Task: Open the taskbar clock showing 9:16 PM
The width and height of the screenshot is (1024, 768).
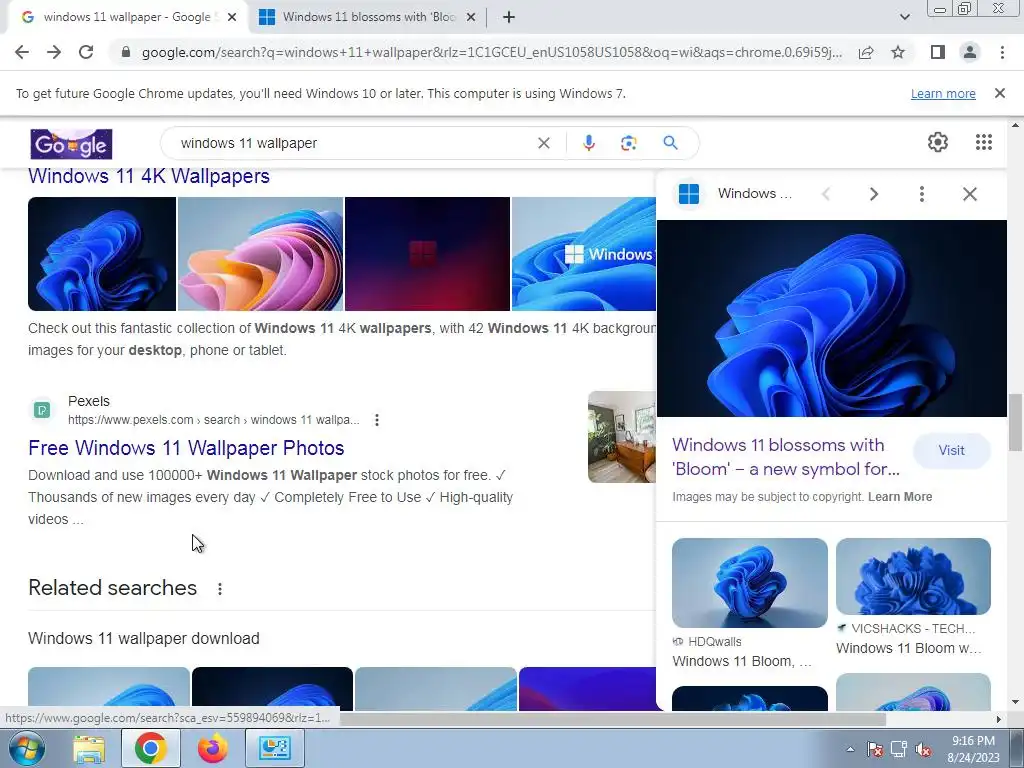Action: [x=974, y=748]
